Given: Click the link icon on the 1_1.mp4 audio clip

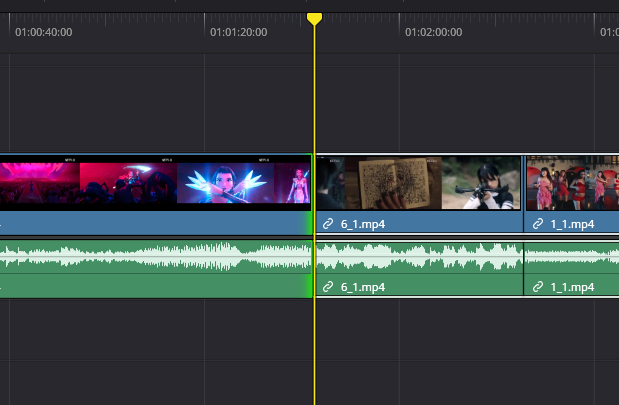Looking at the screenshot, I should (x=538, y=287).
